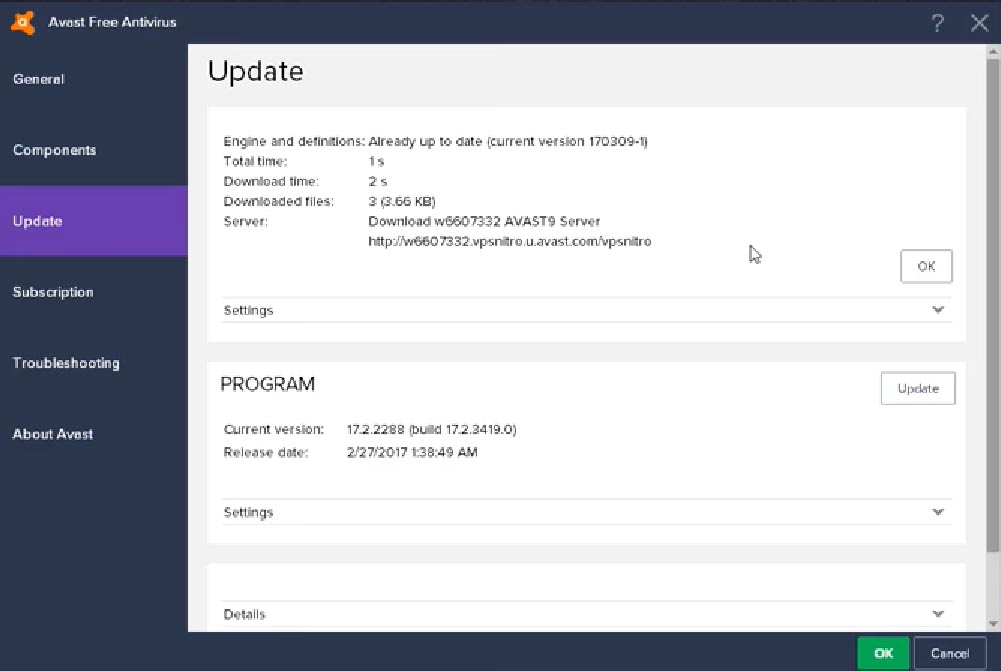This screenshot has height=671, width=1001.
Task: Click the downloaded files '3 (3.66 KB)' value
Action: click(402, 201)
